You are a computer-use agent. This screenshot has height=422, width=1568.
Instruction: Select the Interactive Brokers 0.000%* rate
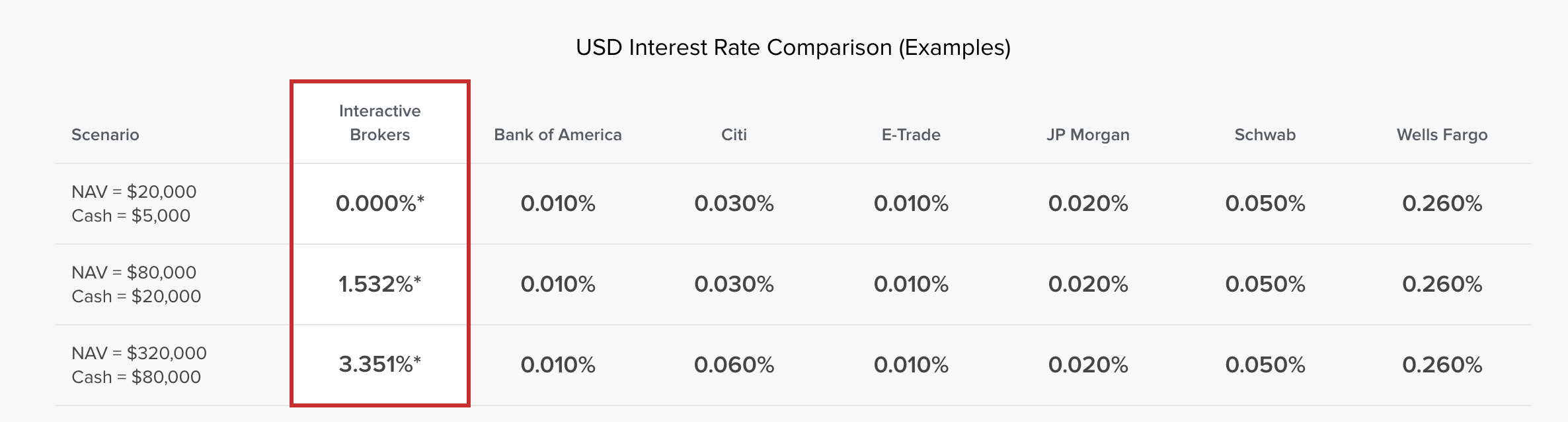[x=379, y=204]
